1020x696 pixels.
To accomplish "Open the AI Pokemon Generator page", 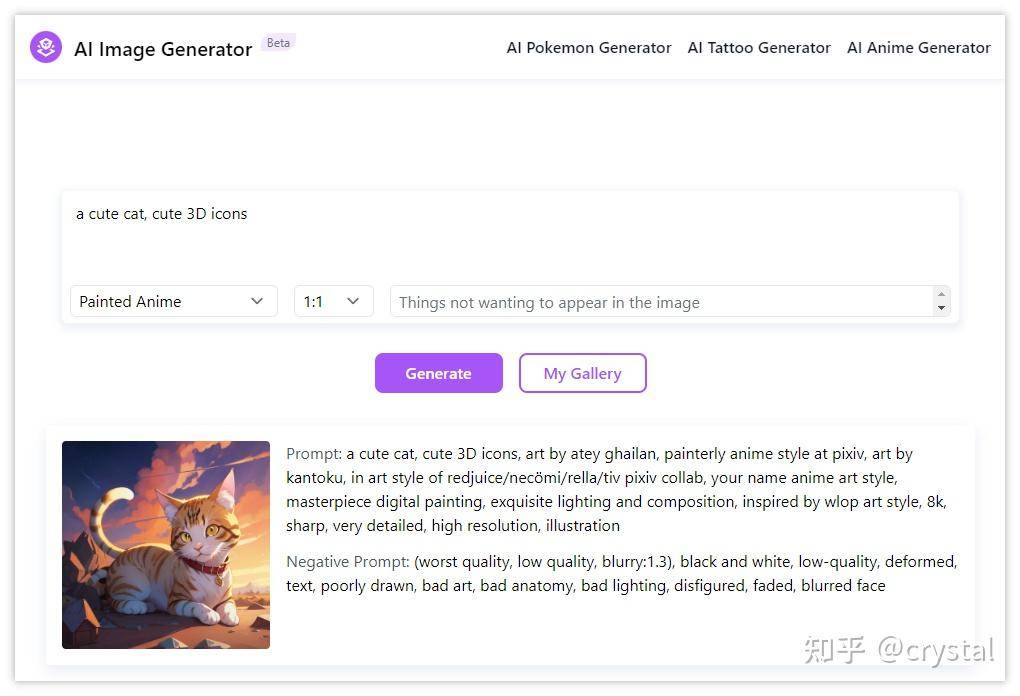I will (589, 47).
